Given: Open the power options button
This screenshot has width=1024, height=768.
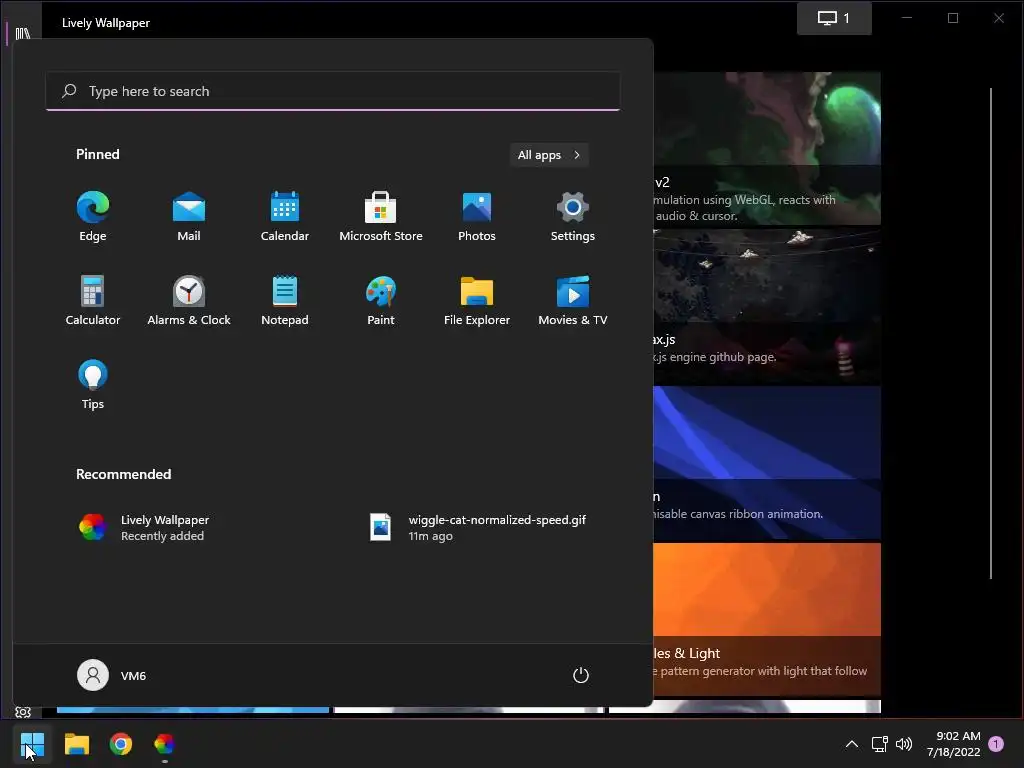Looking at the screenshot, I should 581,675.
